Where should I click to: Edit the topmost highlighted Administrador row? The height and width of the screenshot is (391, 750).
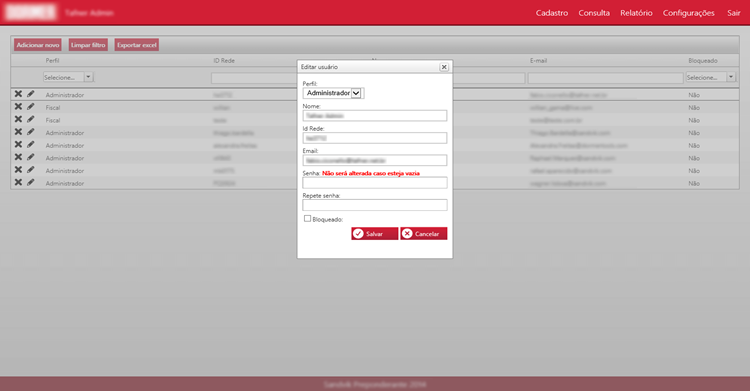point(31,94)
